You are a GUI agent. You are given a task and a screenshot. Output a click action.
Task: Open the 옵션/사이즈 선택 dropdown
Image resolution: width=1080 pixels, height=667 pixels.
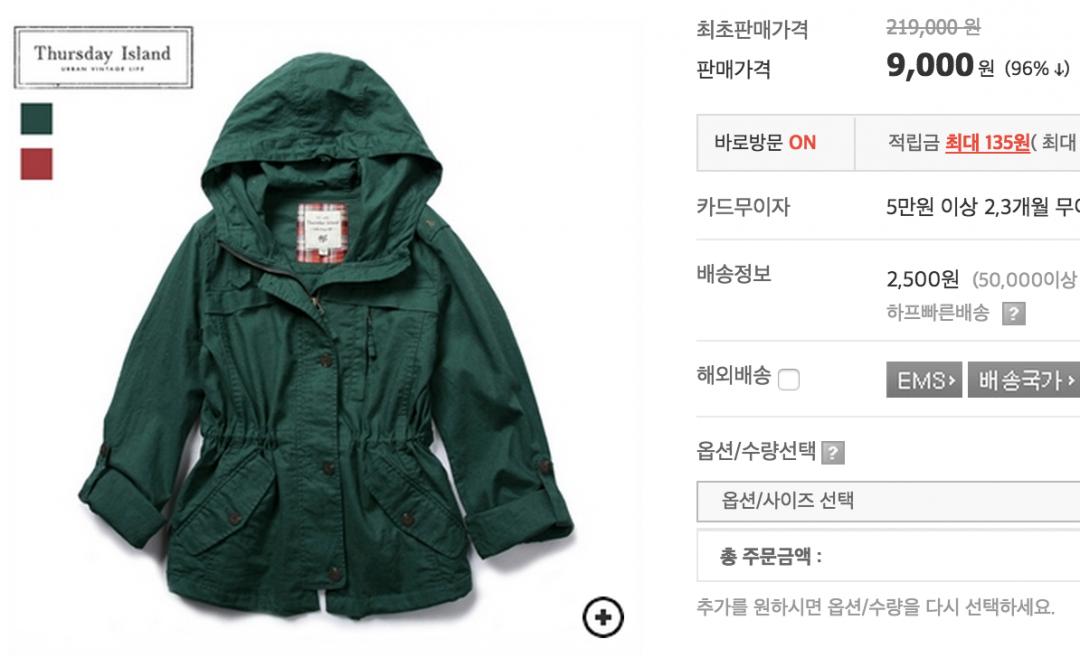coord(889,501)
